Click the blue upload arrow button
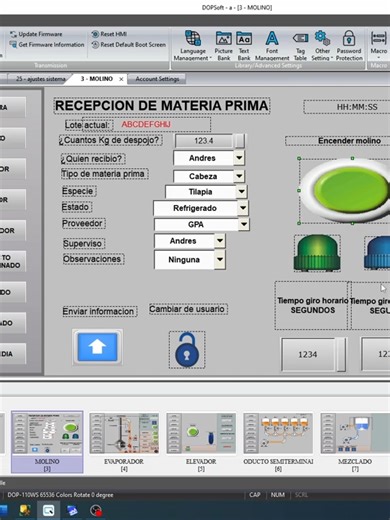The image size is (390, 520). coord(97,347)
